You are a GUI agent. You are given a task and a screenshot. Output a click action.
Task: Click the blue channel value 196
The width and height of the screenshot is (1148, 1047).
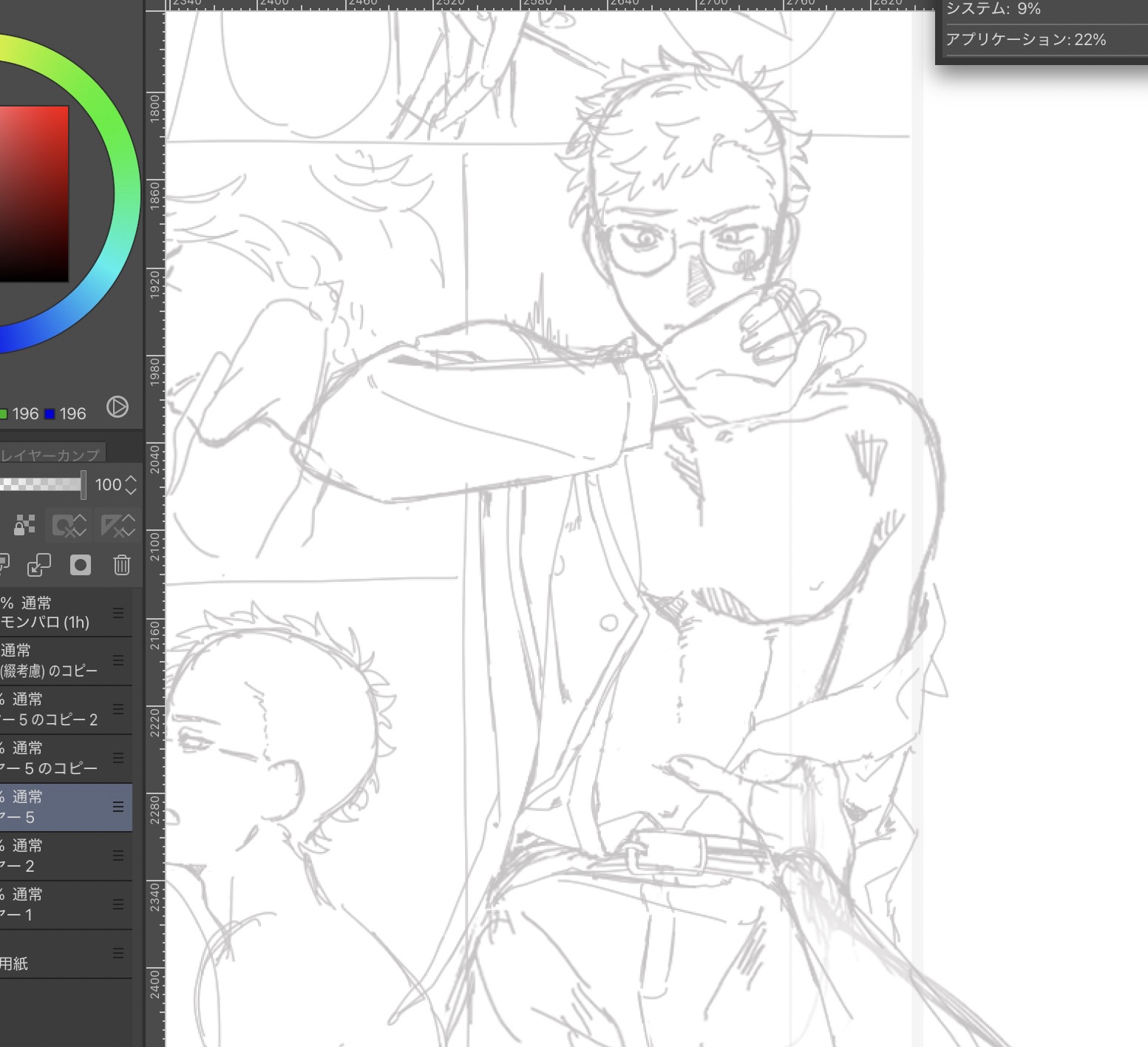pyautogui.click(x=72, y=413)
